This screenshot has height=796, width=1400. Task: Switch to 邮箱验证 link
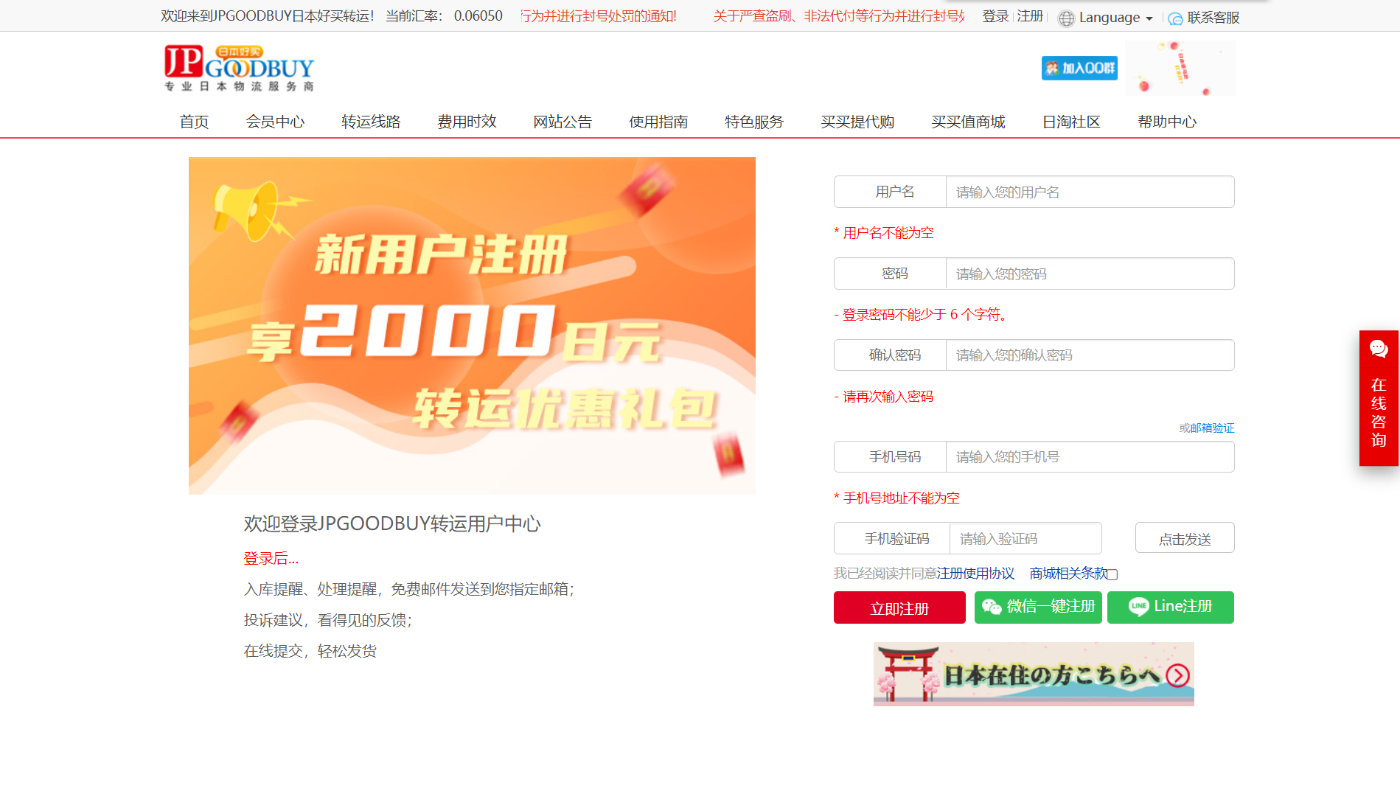[x=1212, y=428]
